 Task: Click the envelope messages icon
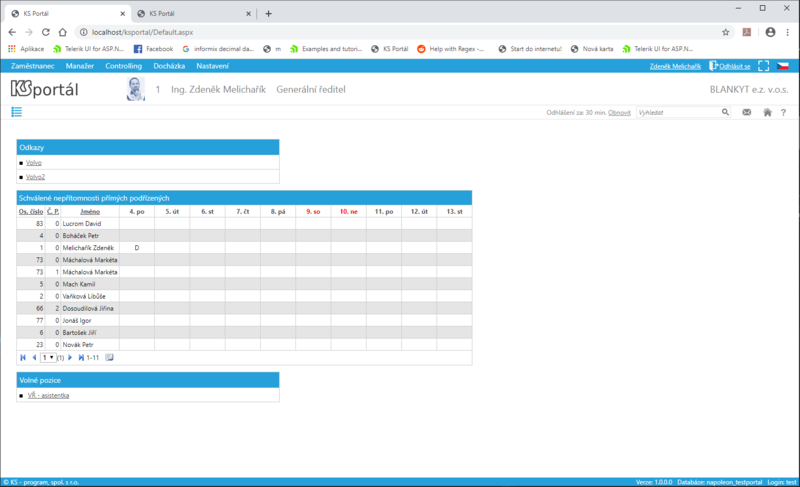746,112
